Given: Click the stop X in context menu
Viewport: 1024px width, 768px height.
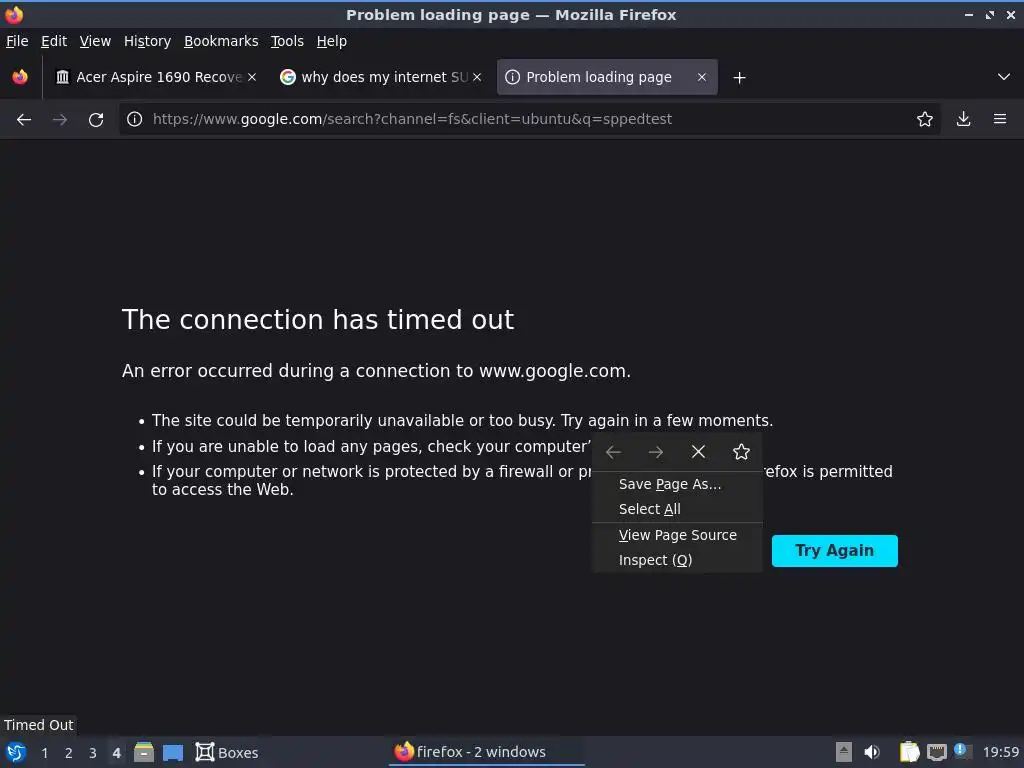Looking at the screenshot, I should point(698,452).
